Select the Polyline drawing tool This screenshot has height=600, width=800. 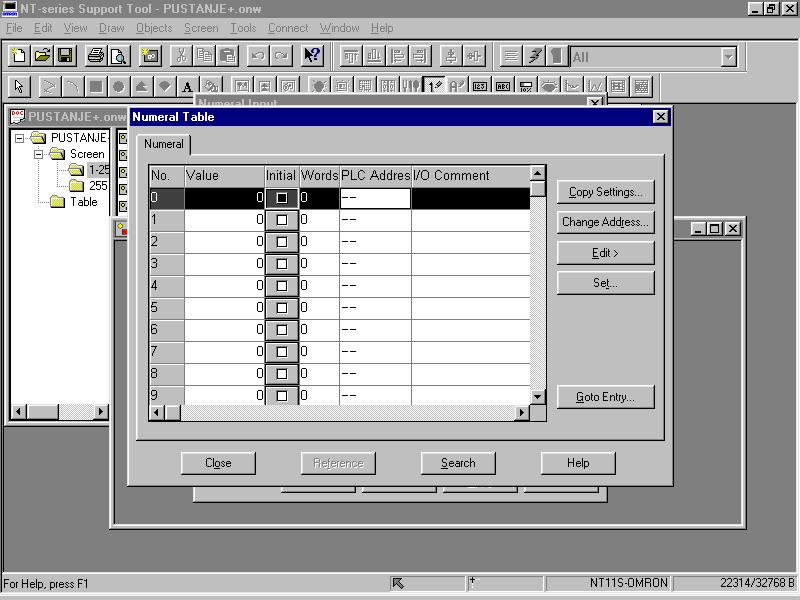(x=48, y=86)
